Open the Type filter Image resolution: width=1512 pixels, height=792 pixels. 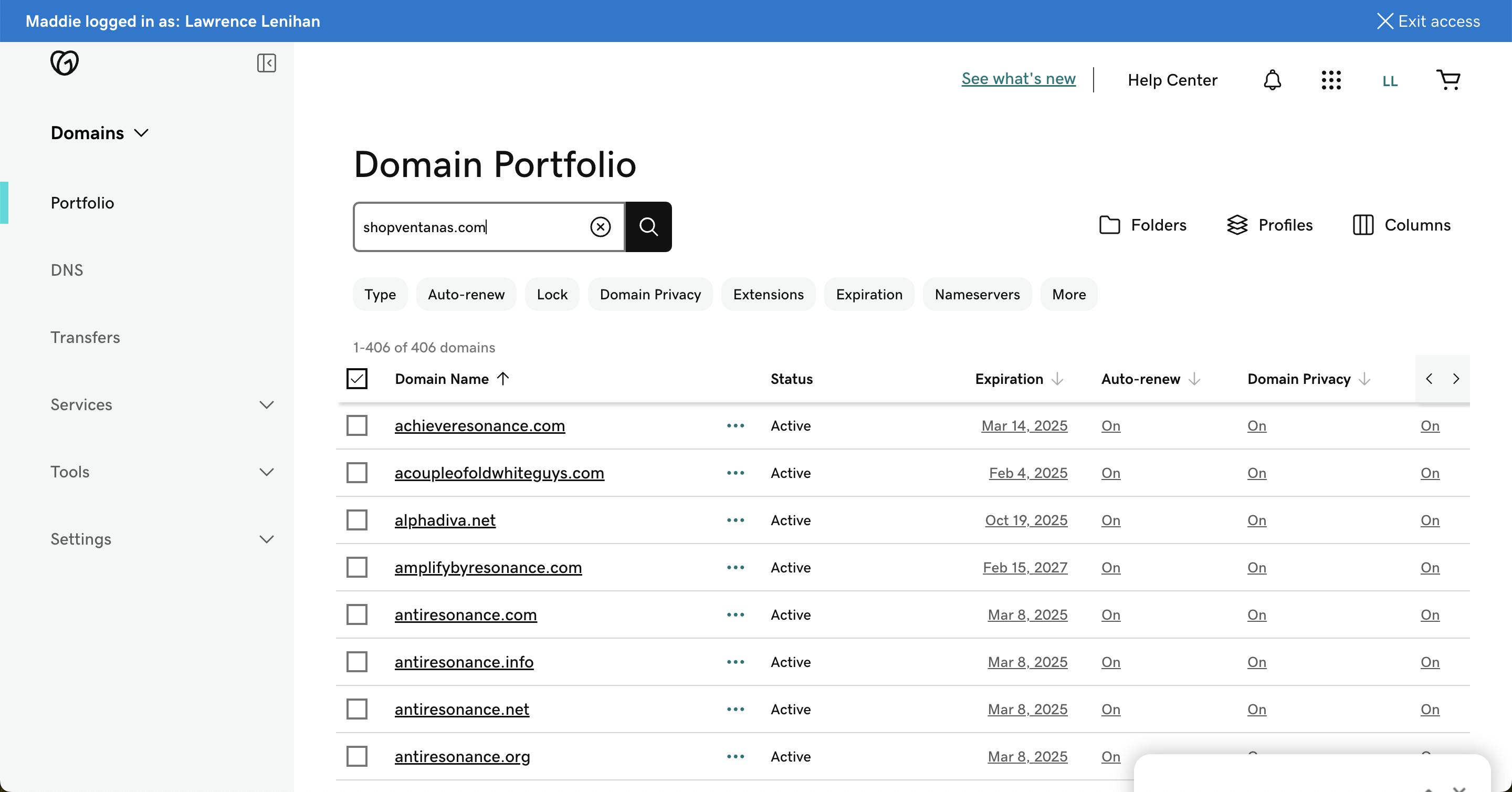pyautogui.click(x=380, y=294)
